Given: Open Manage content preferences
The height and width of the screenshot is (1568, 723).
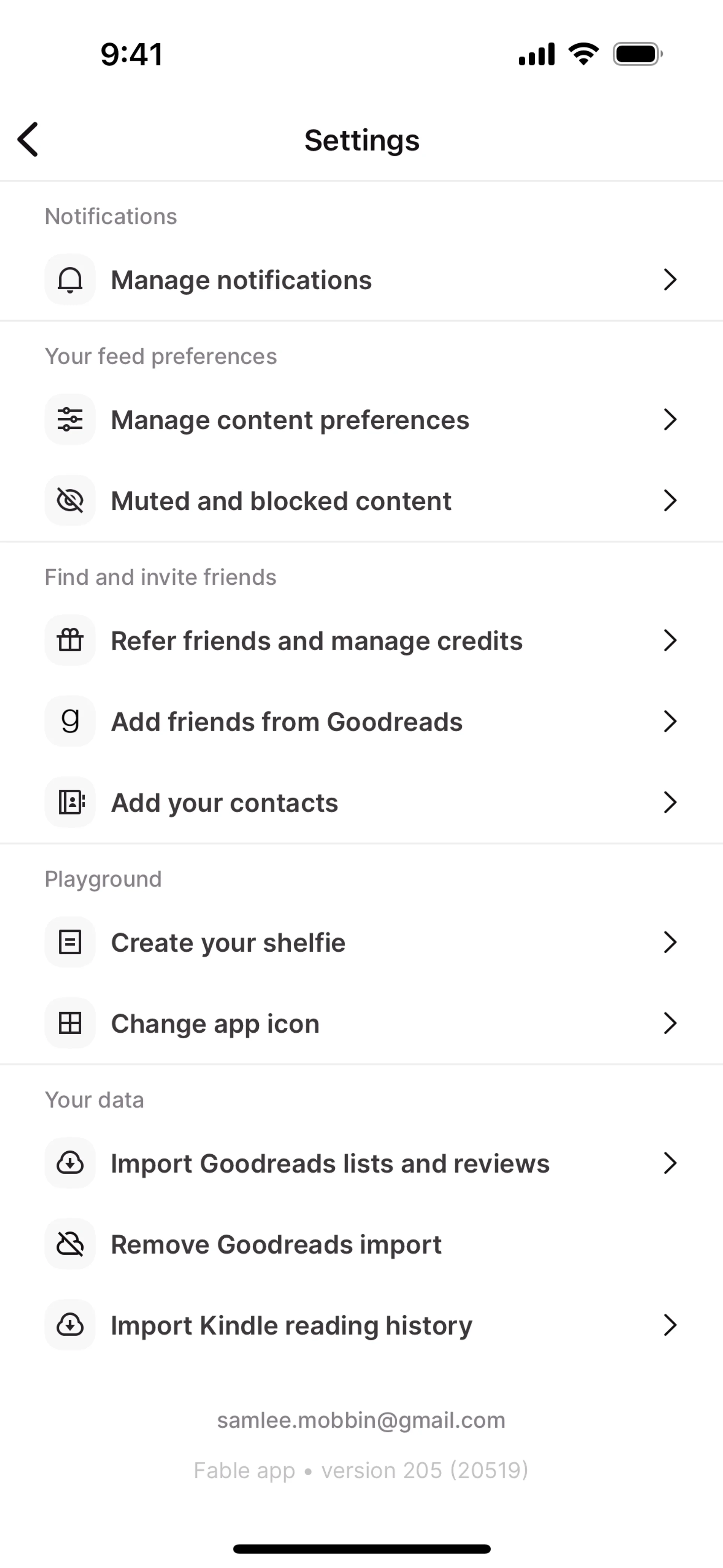Looking at the screenshot, I should (290, 420).
